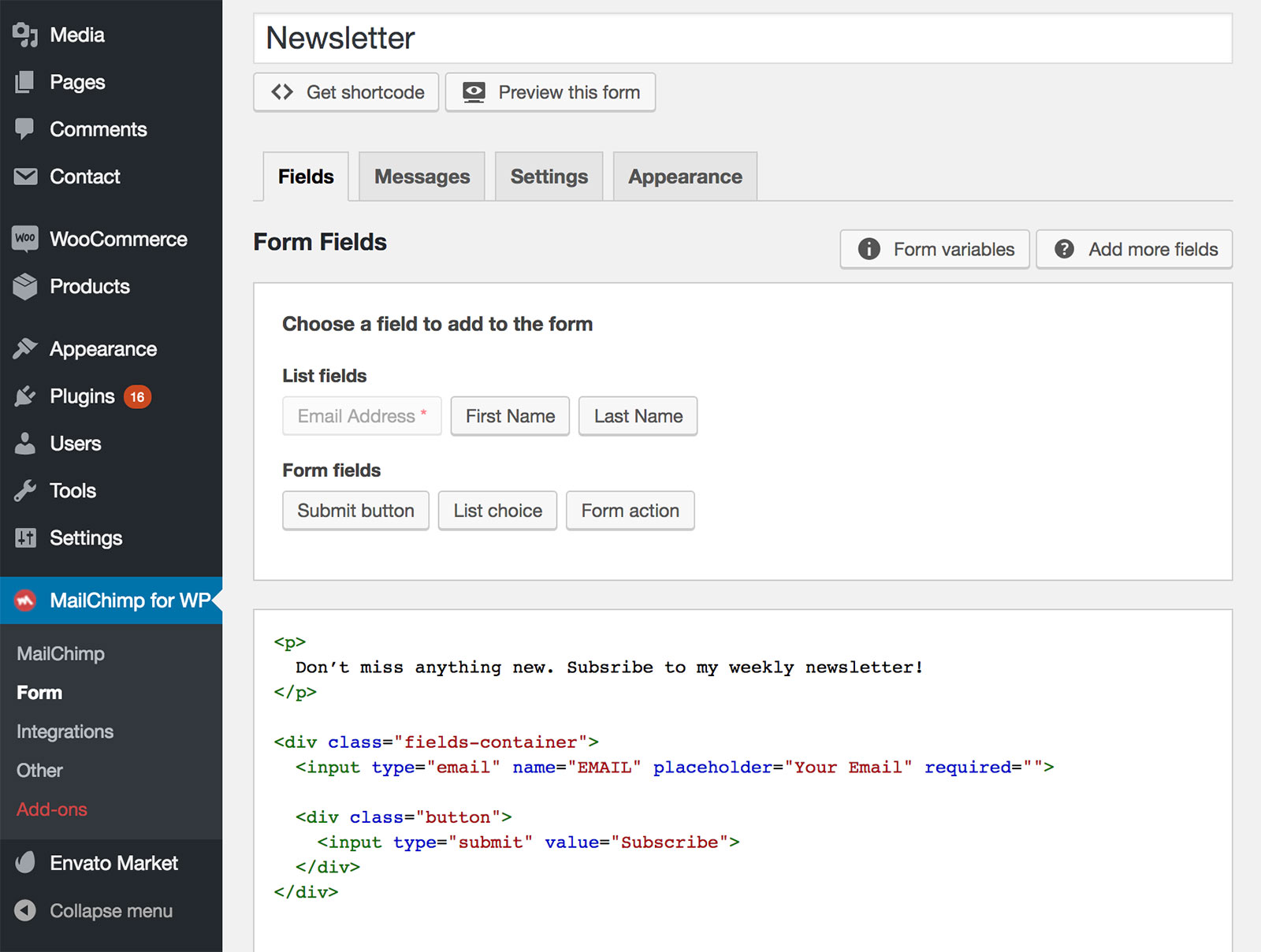Click the WooCommerce sidebar icon
This screenshot has height=952, width=1261.
(24, 239)
